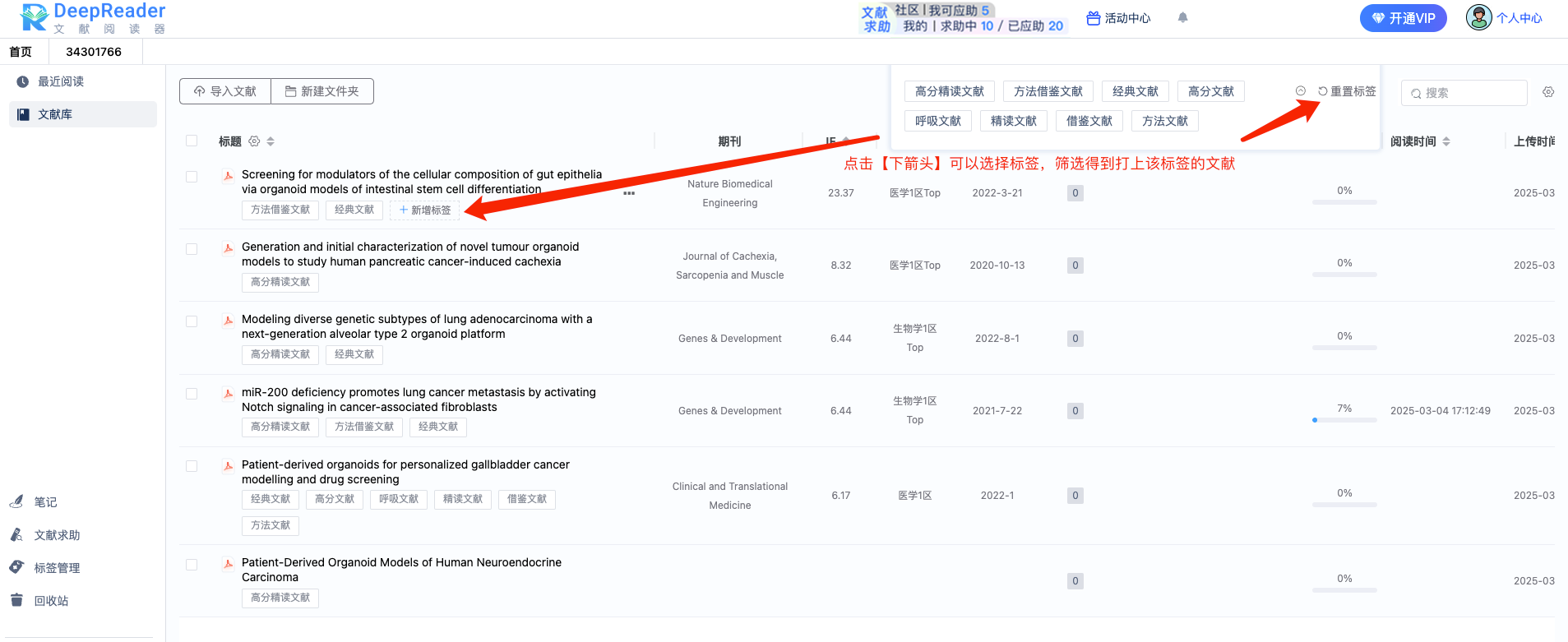
Task: Click note count badge in Clinical and Translational row
Action: pyautogui.click(x=1075, y=496)
